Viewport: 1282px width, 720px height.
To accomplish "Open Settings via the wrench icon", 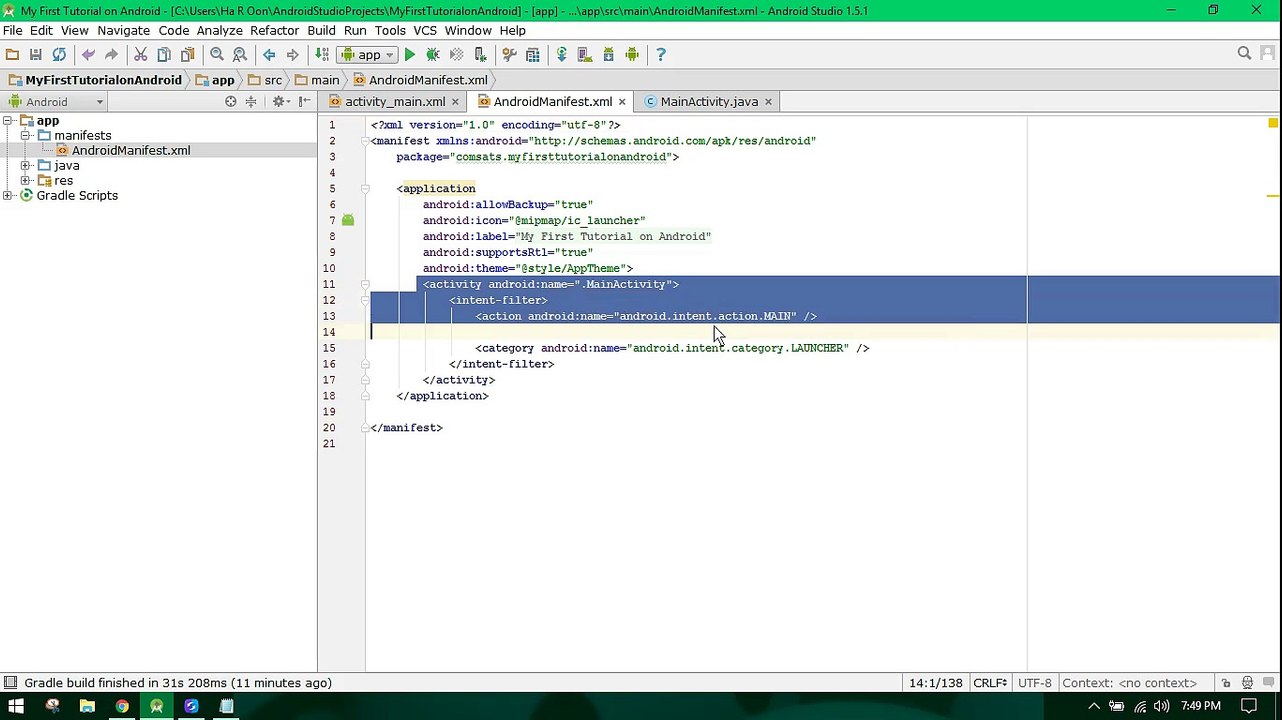I will pos(510,55).
